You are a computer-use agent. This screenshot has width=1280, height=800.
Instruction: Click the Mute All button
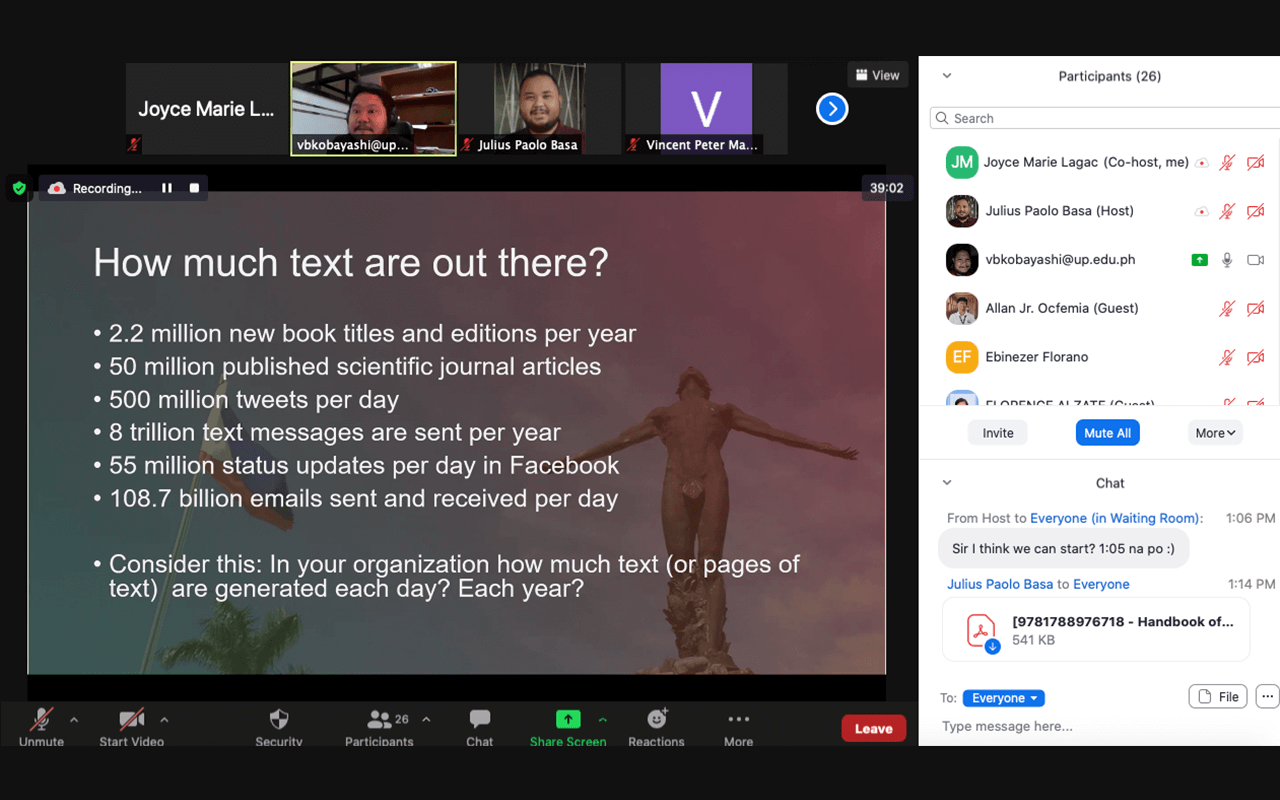(x=1108, y=433)
